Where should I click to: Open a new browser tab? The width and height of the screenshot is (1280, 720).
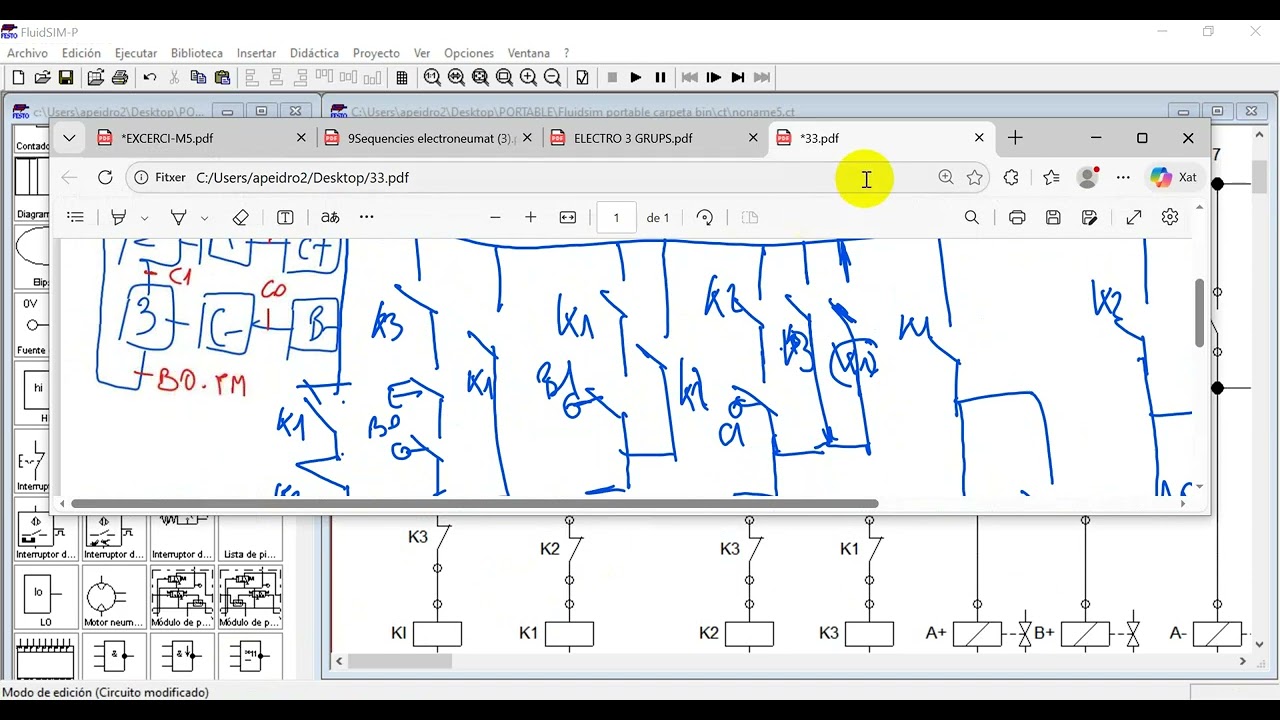(1015, 138)
